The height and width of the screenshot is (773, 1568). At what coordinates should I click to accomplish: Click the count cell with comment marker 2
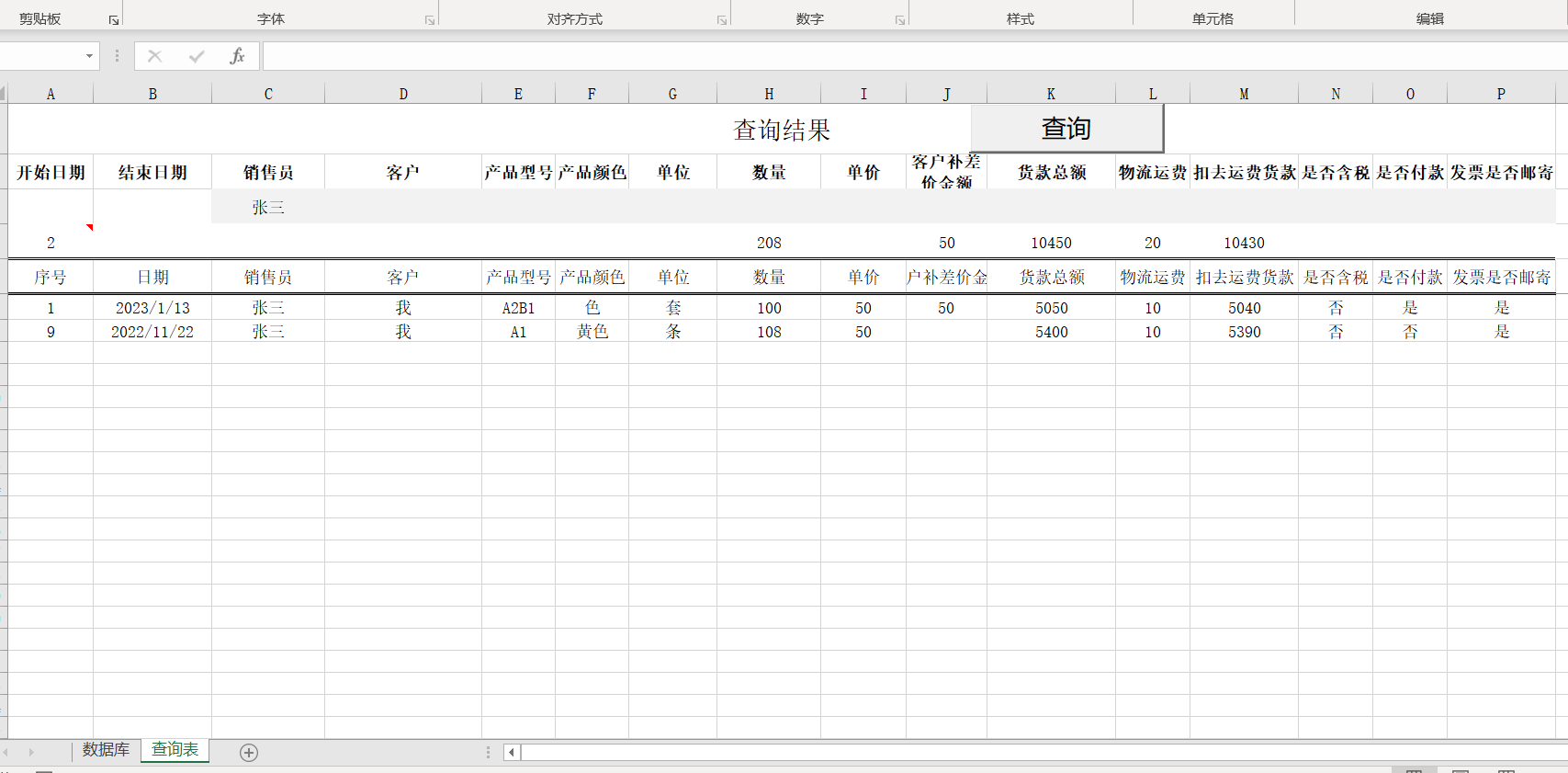(x=51, y=243)
